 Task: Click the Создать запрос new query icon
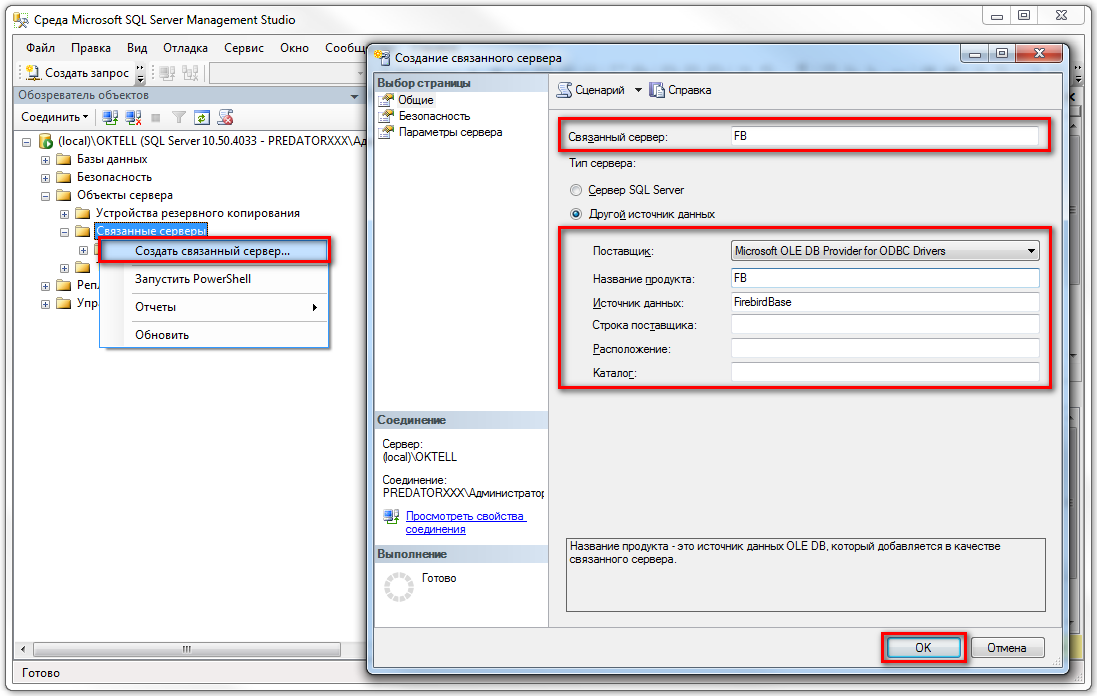click(x=33, y=73)
